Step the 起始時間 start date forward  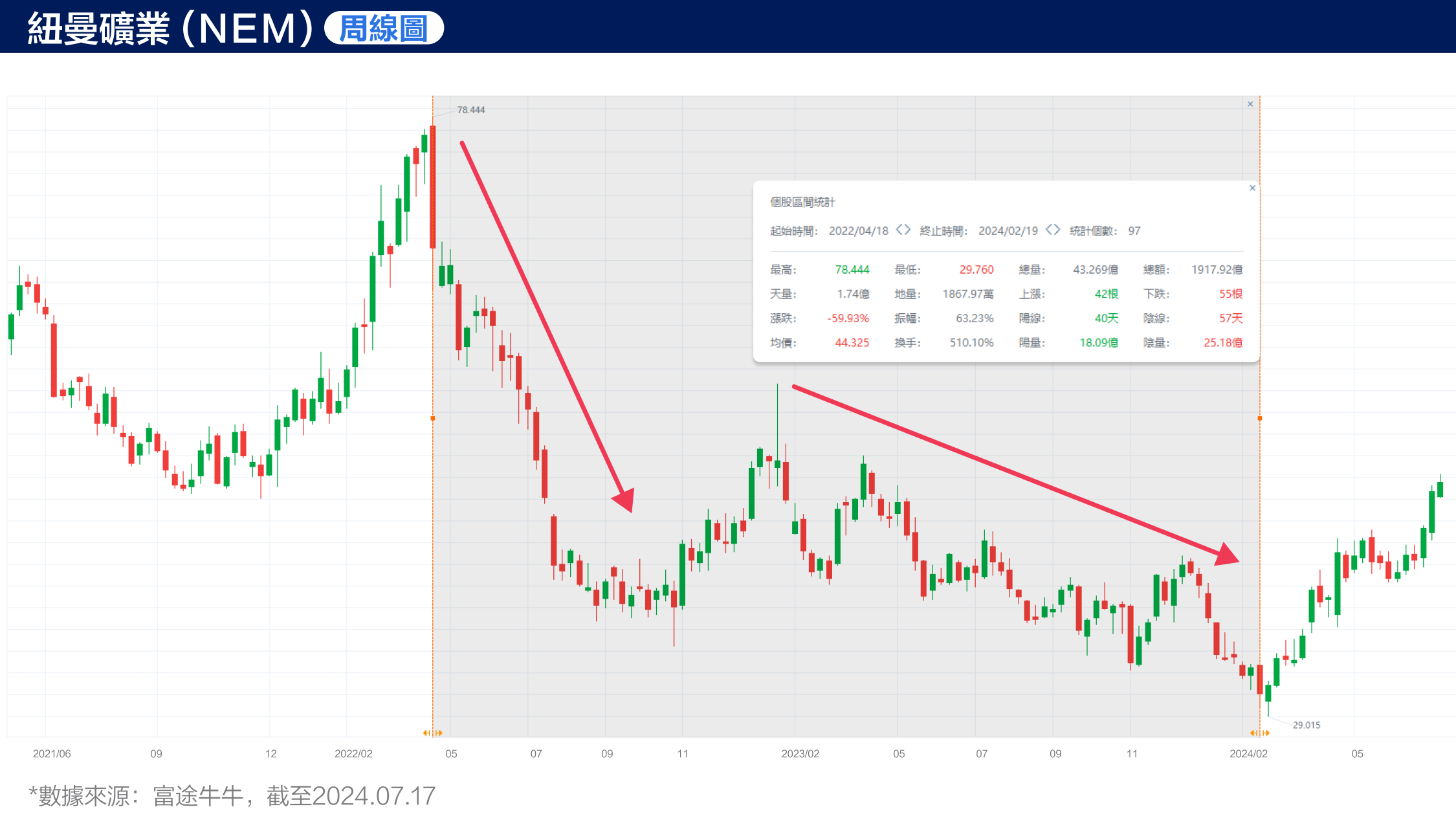[909, 230]
